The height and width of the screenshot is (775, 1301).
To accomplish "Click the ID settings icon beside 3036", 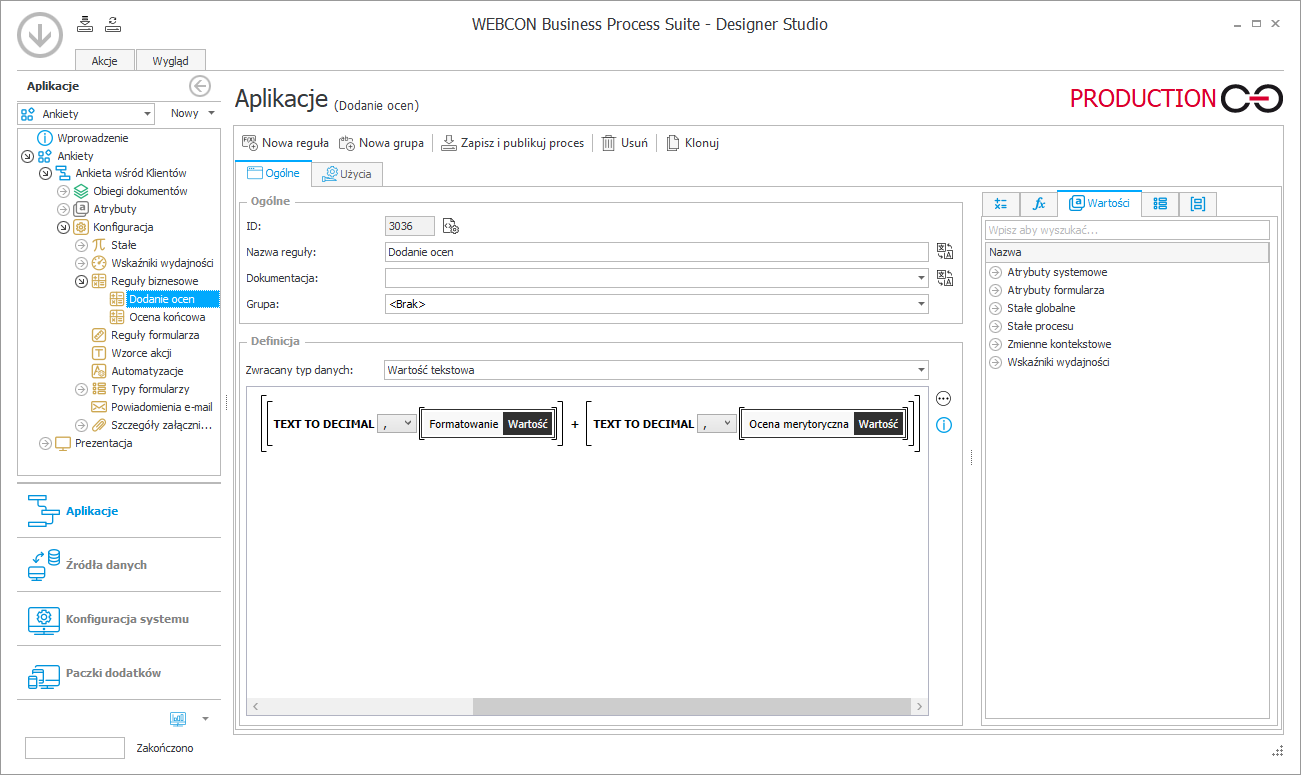I will 450,226.
